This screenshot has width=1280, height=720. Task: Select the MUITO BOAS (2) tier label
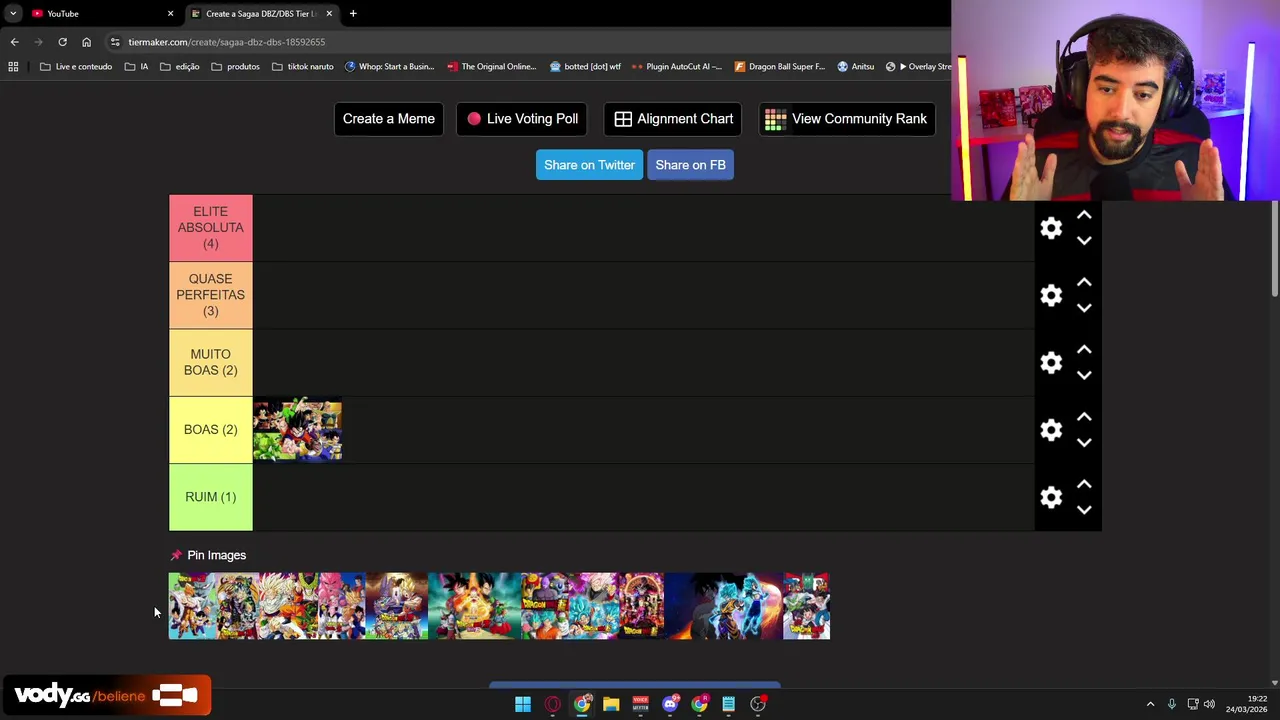tap(210, 362)
